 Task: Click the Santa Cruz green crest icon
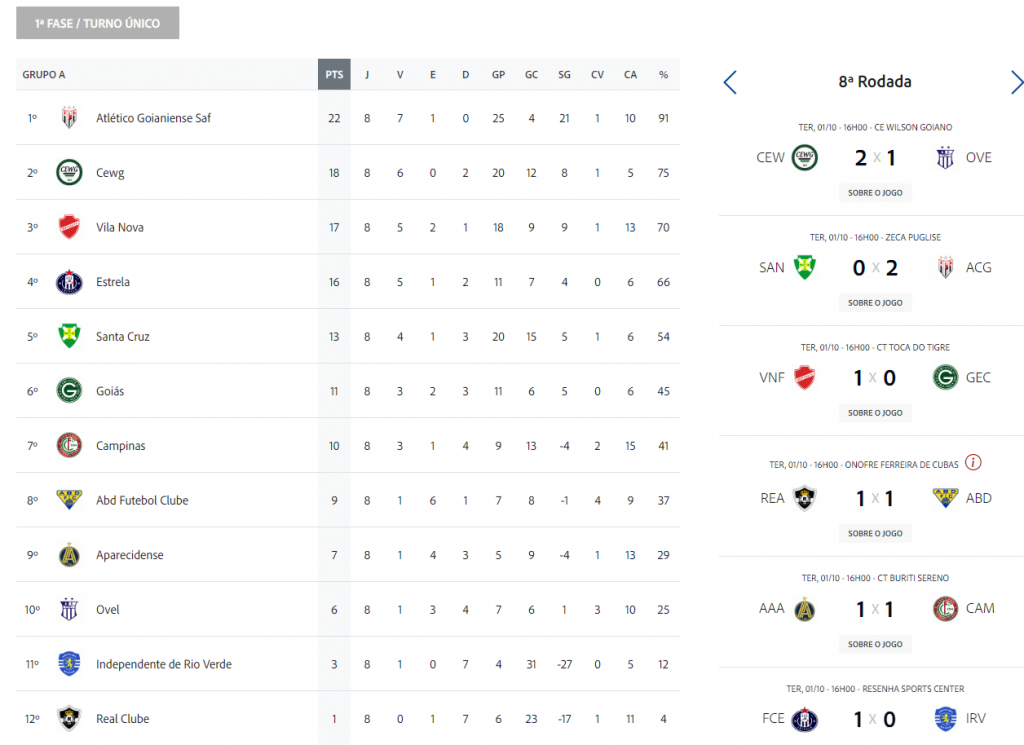(69, 336)
